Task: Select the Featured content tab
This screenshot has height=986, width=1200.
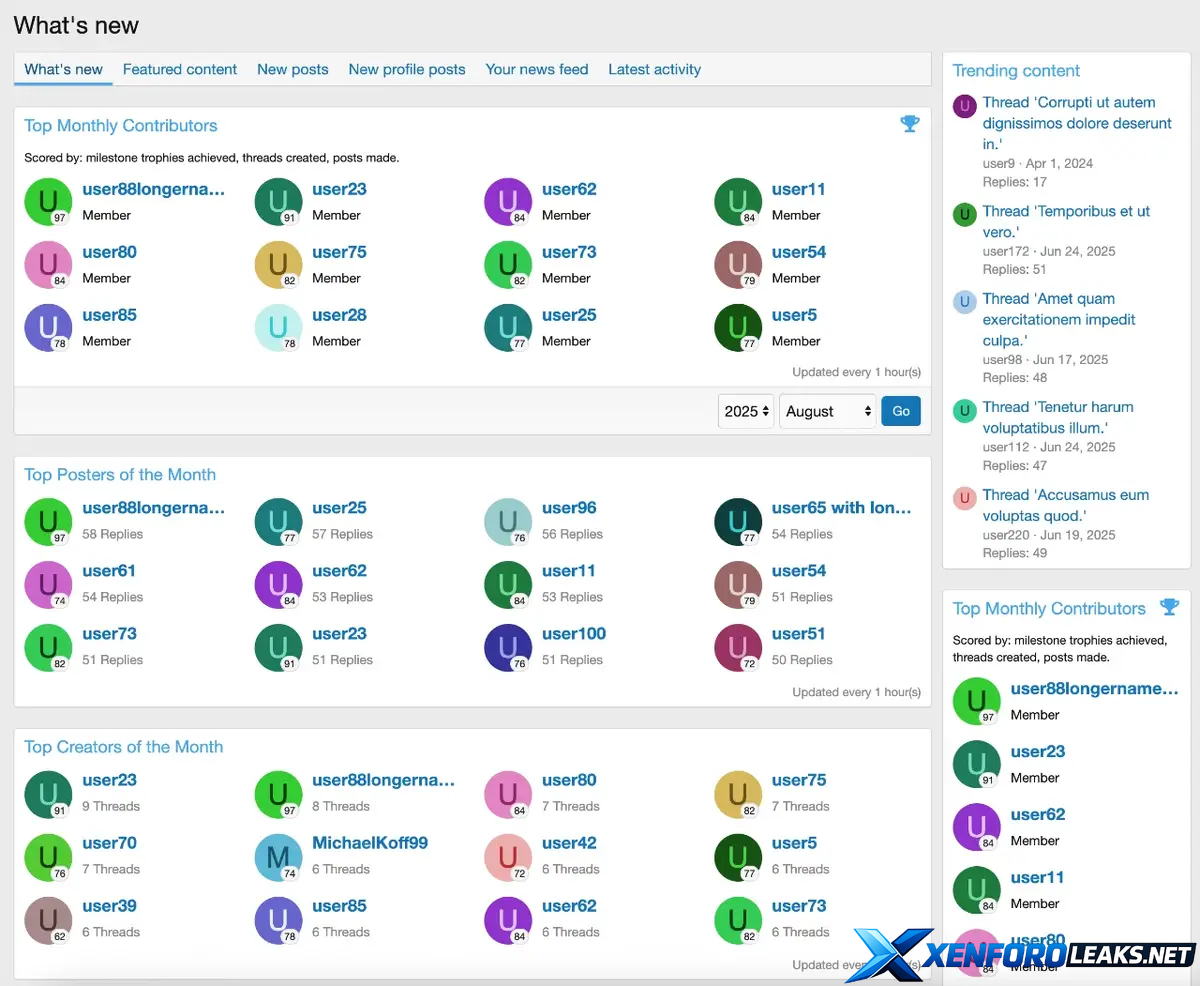Action: [180, 69]
